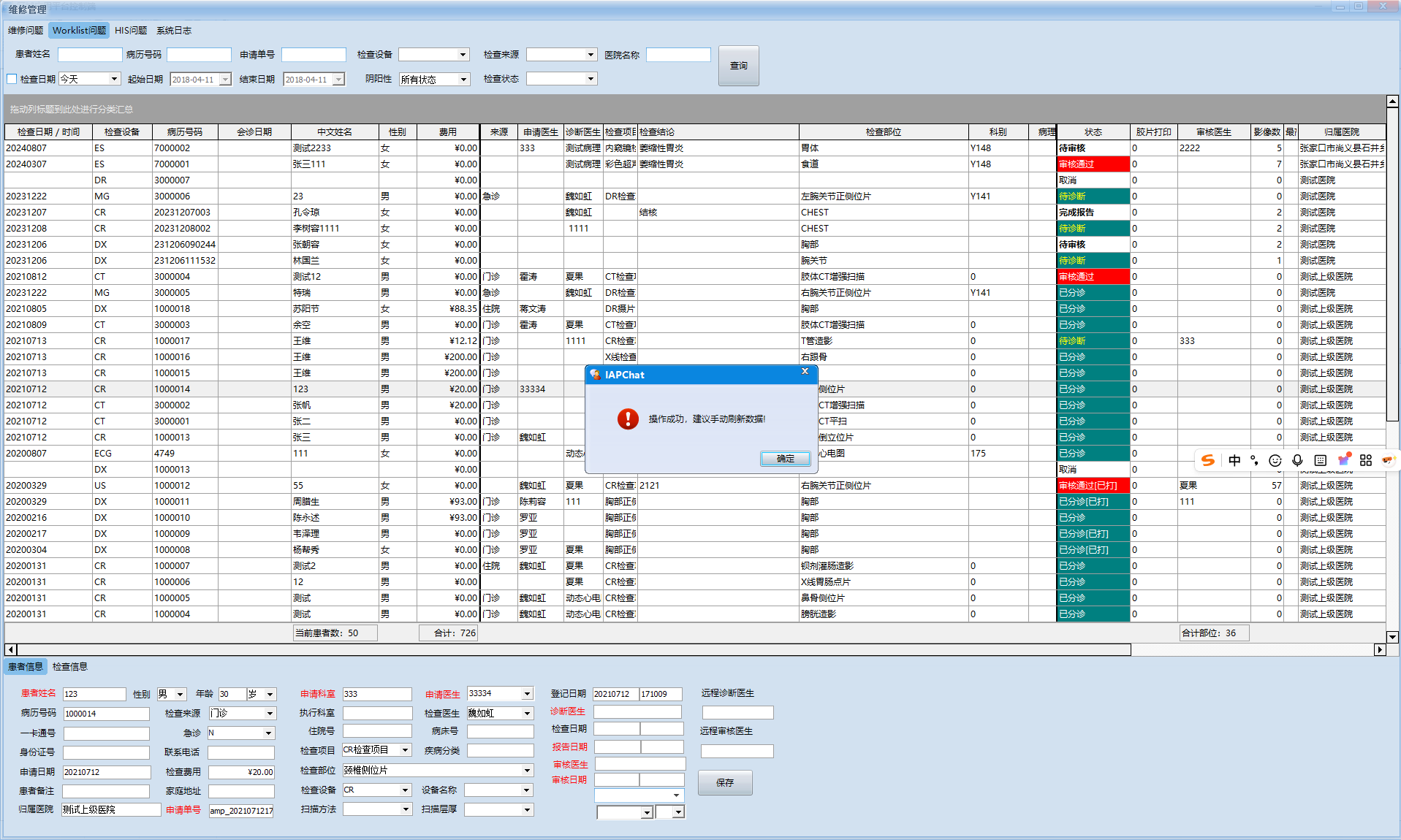Image resolution: width=1401 pixels, height=840 pixels.
Task: Click 确定 in the IAPChat dialog
Action: (785, 459)
